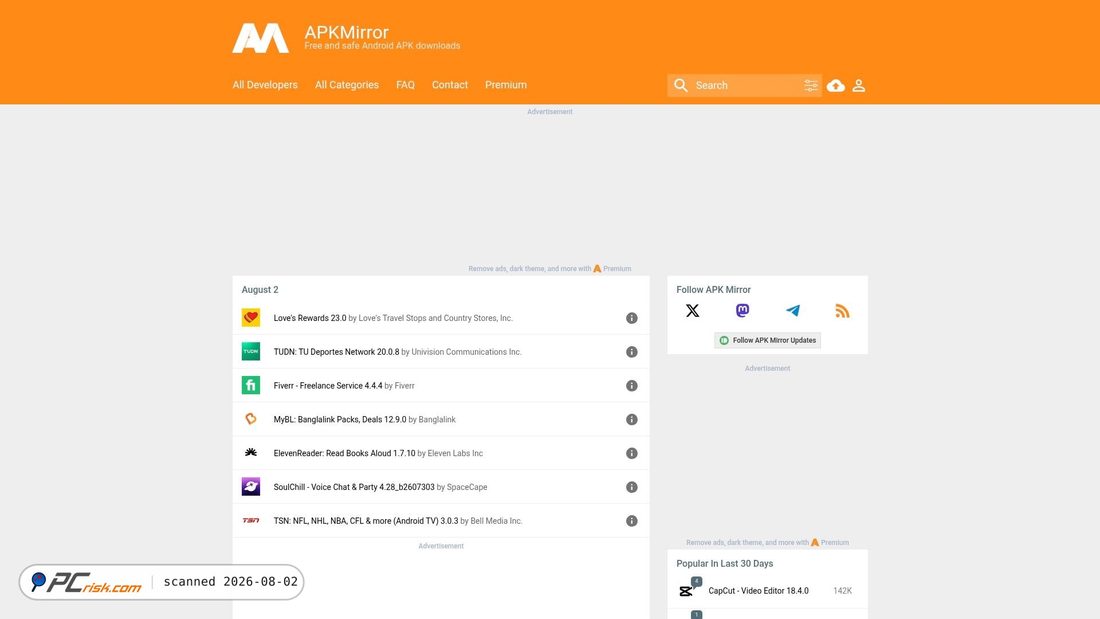The width and height of the screenshot is (1100, 619).
Task: Show info for ElevenReader 1.7.10
Action: pos(631,453)
